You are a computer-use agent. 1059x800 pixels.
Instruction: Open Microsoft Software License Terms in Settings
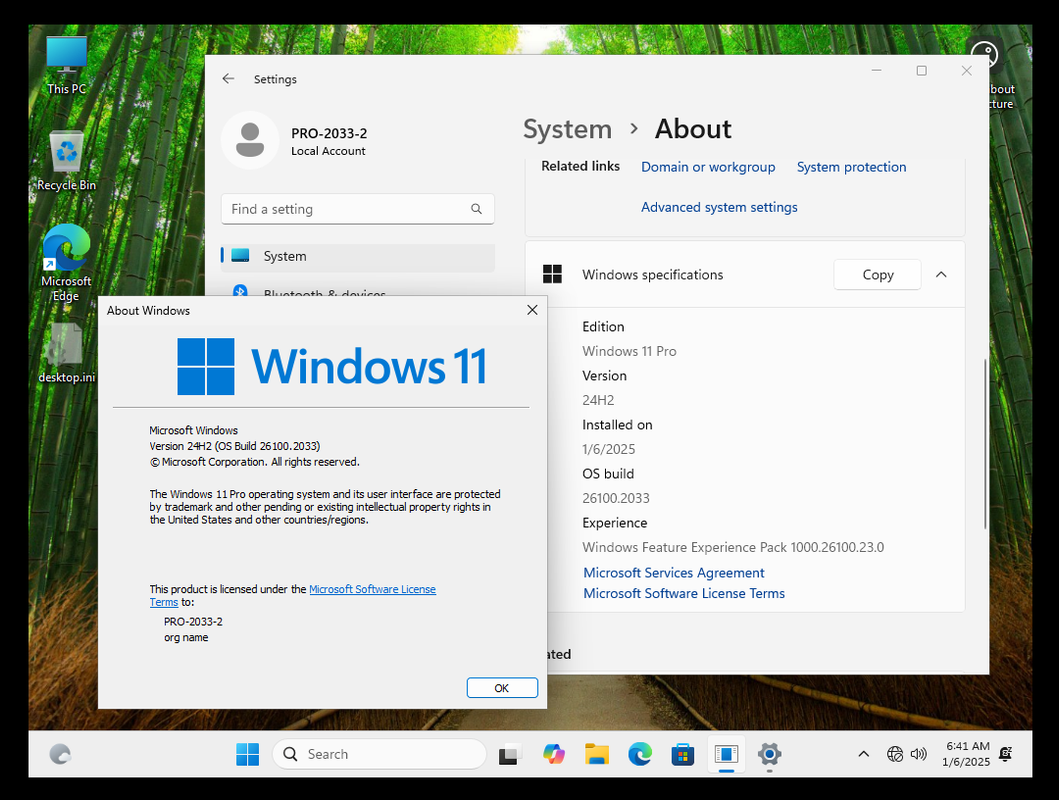click(683, 593)
